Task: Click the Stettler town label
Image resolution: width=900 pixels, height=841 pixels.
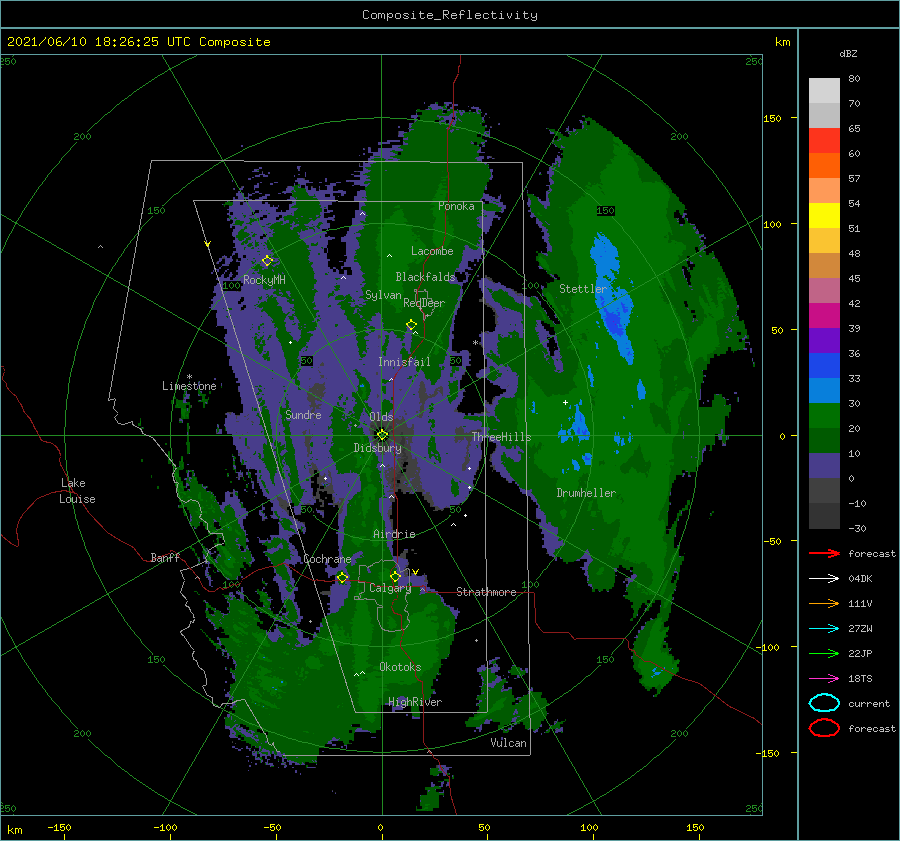Action: (x=583, y=289)
